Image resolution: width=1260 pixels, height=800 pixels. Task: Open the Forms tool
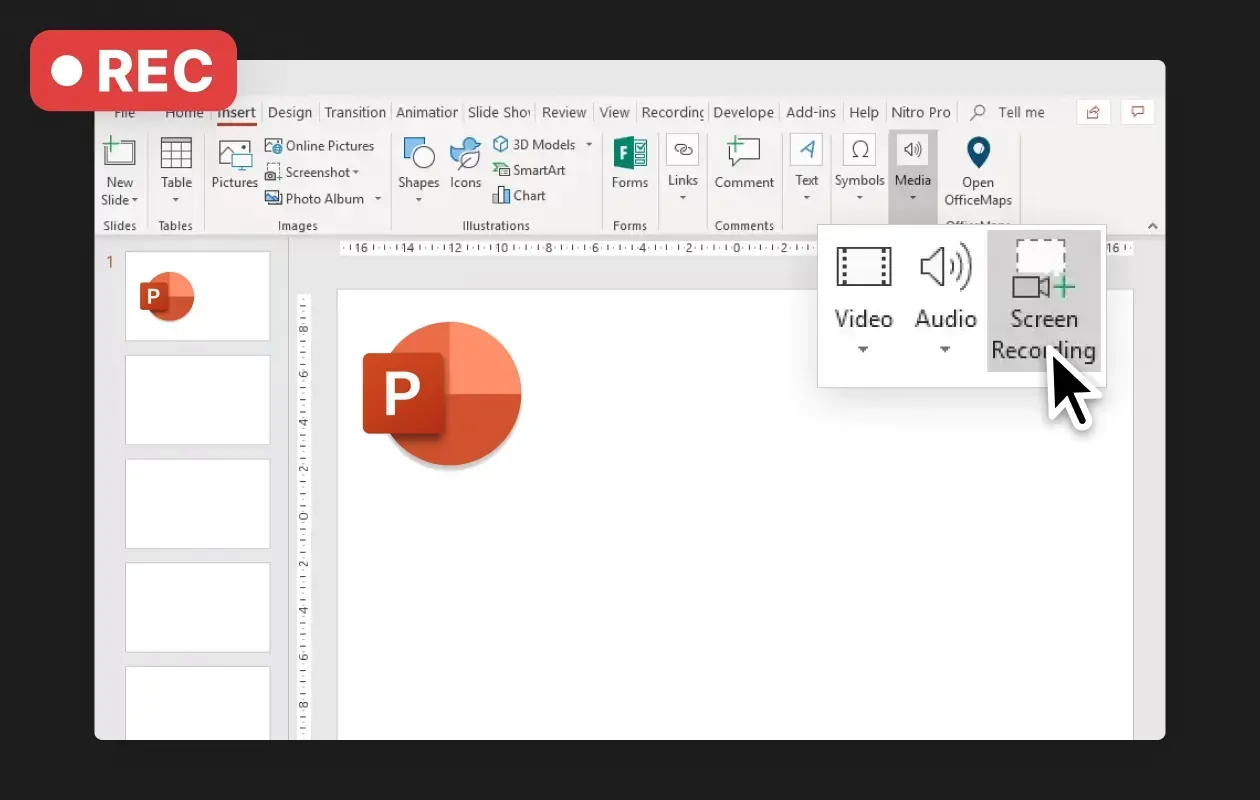point(630,165)
